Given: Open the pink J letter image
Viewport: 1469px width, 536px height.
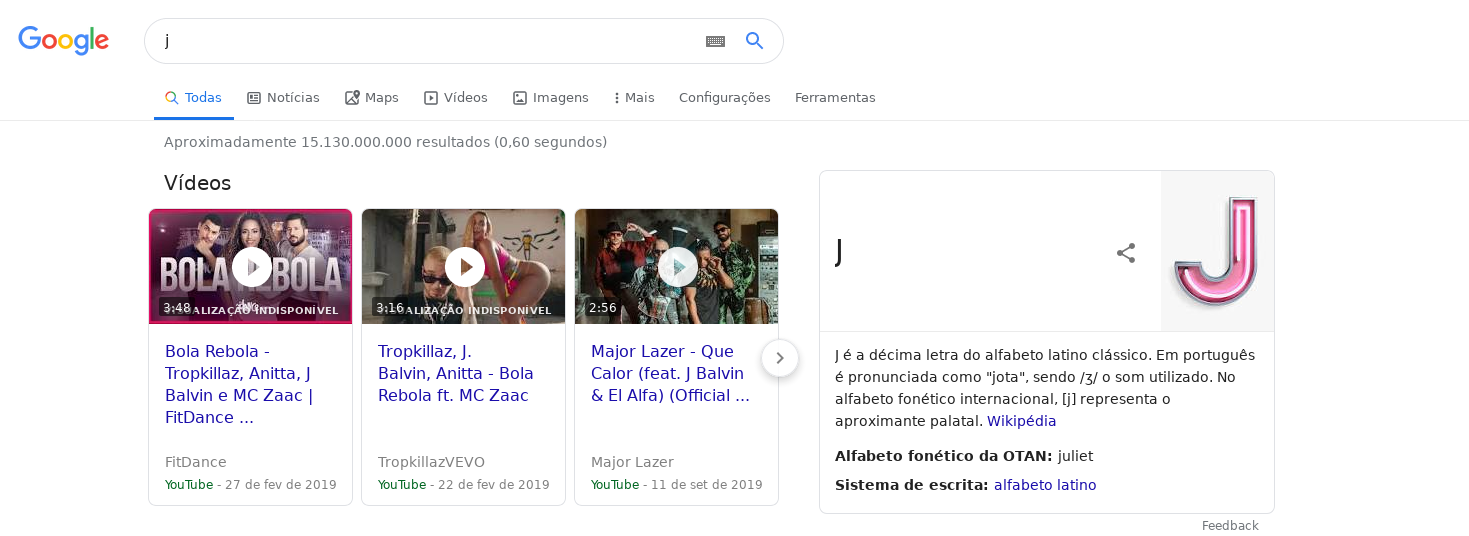Looking at the screenshot, I should 1217,251.
